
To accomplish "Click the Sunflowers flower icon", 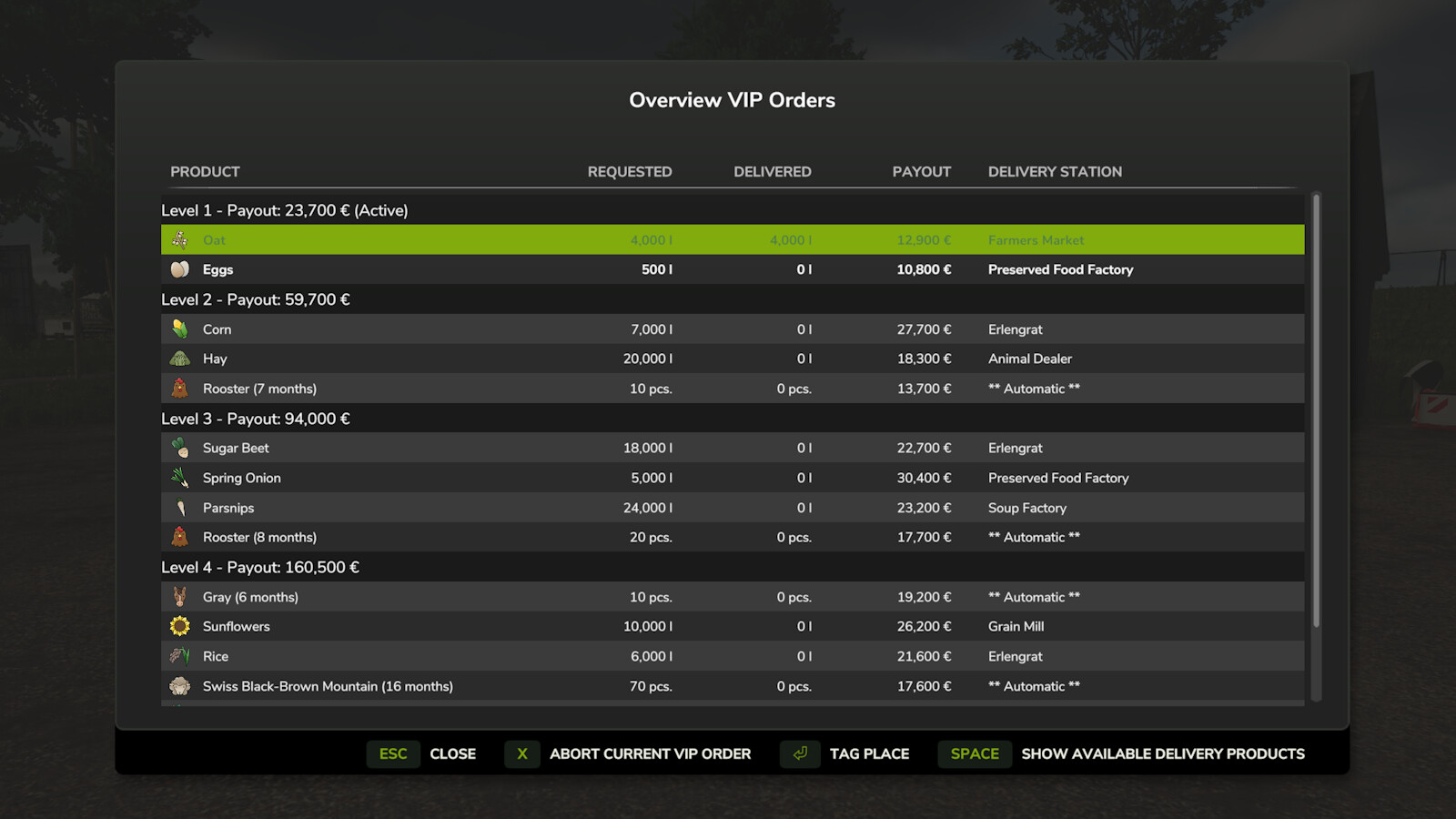I will point(179,626).
